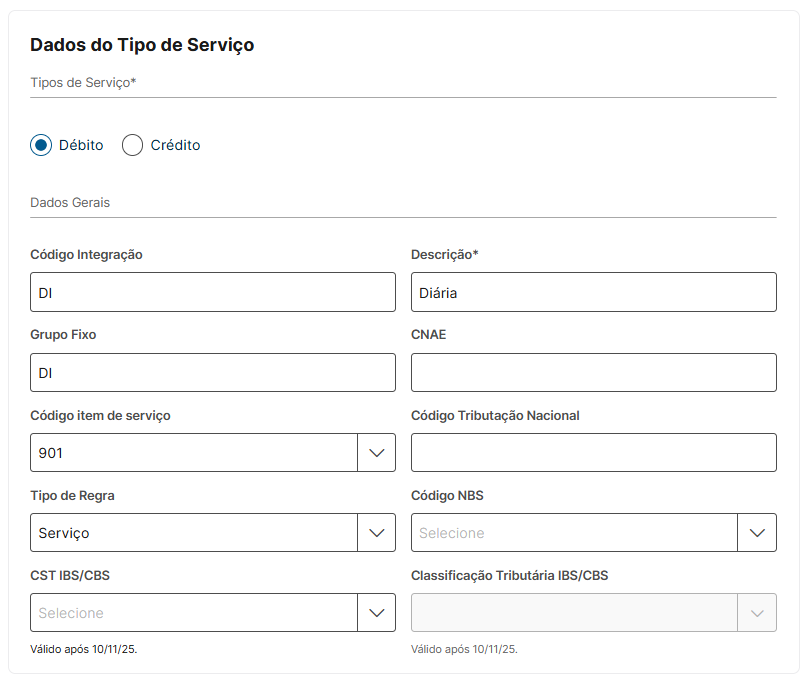806x679 pixels.
Task: Expand the Tipo de Regra dropdown arrow
Action: 376,533
